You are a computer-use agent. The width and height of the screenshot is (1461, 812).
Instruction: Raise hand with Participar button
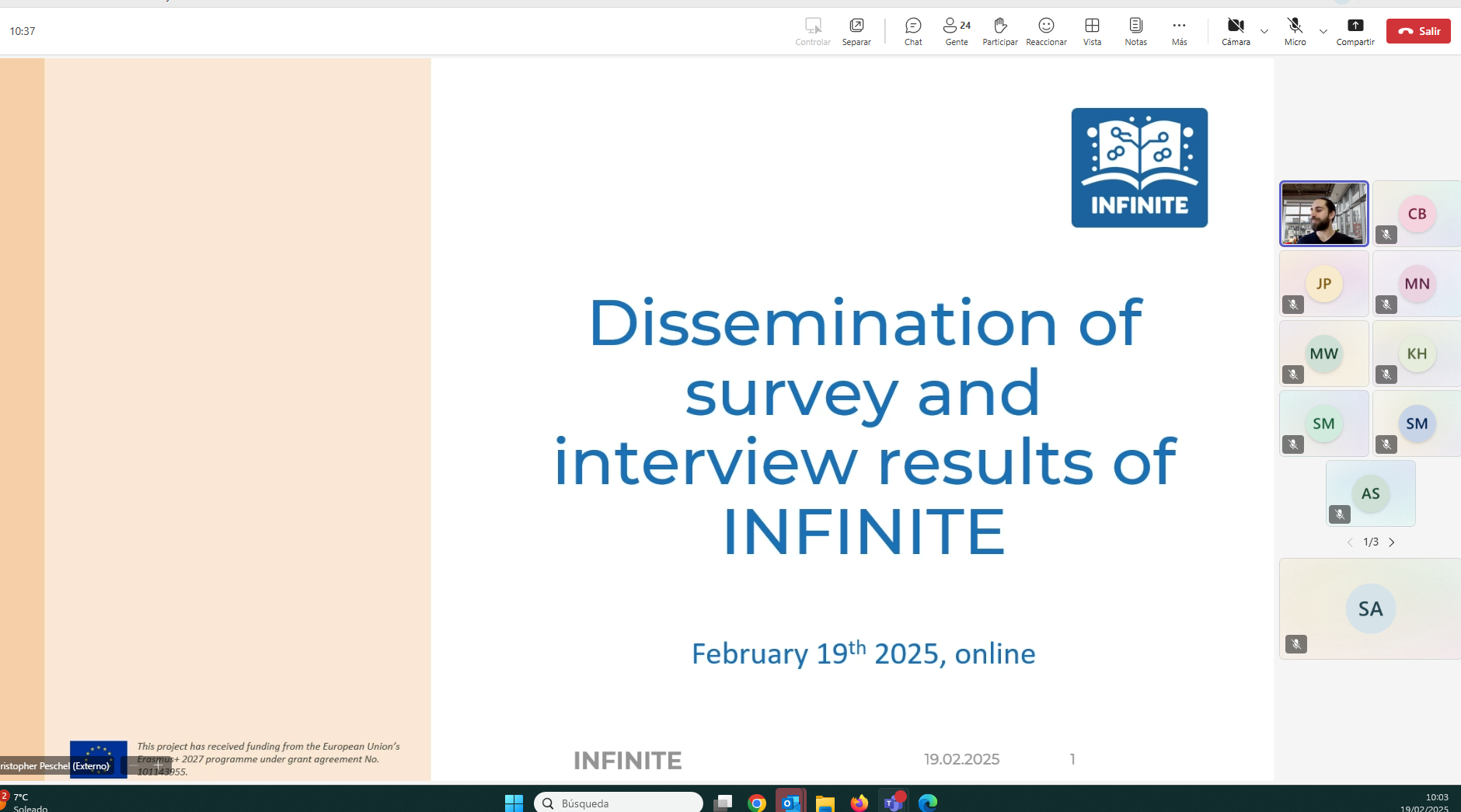1000,31
